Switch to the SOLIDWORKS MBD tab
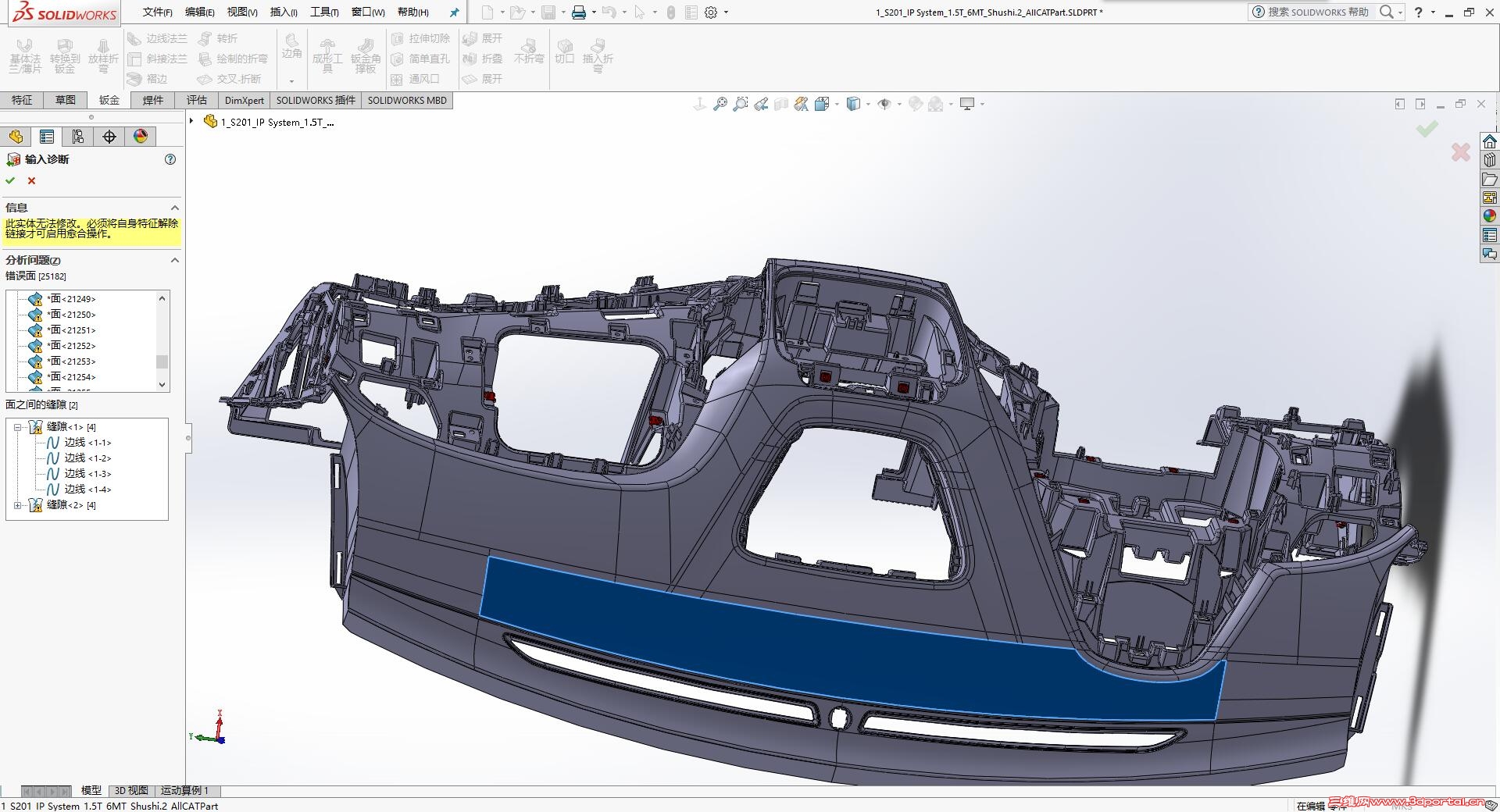The width and height of the screenshot is (1500, 812). click(x=407, y=100)
